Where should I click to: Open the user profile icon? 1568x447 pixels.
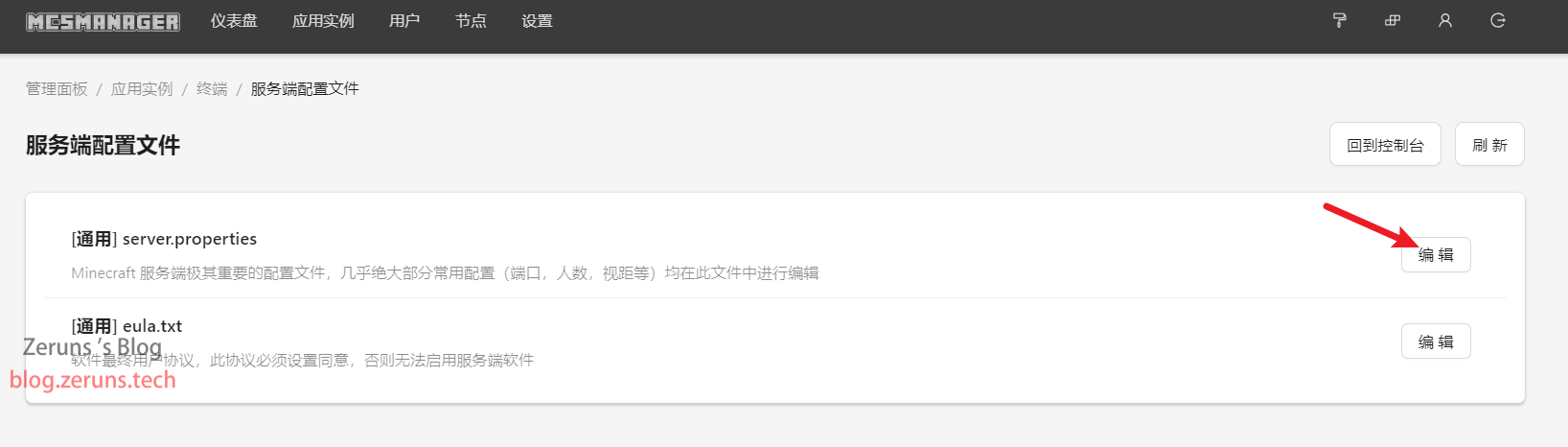tap(1445, 20)
